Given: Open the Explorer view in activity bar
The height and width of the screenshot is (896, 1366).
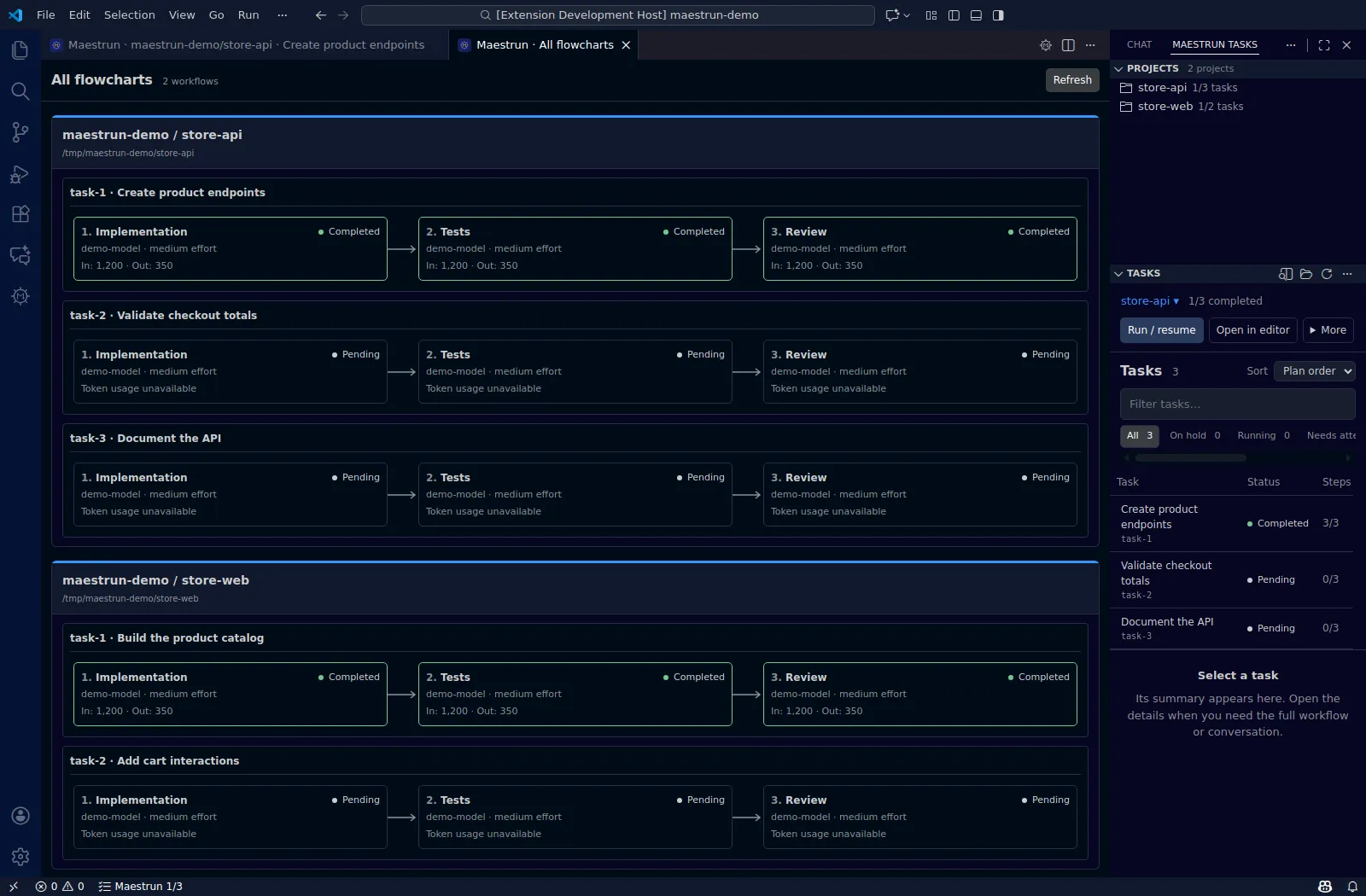Looking at the screenshot, I should 20,50.
